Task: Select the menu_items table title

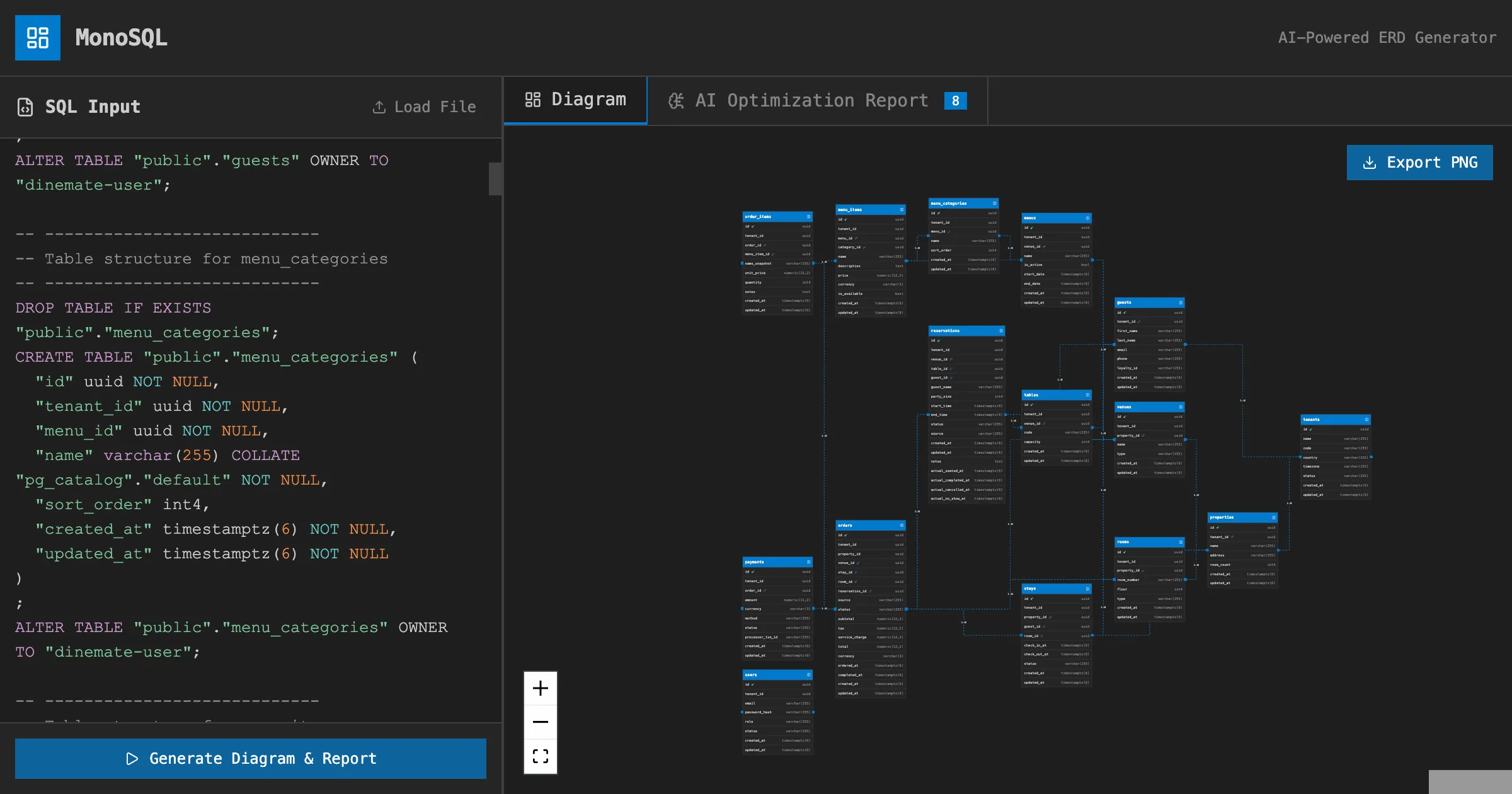Action: tap(850, 210)
